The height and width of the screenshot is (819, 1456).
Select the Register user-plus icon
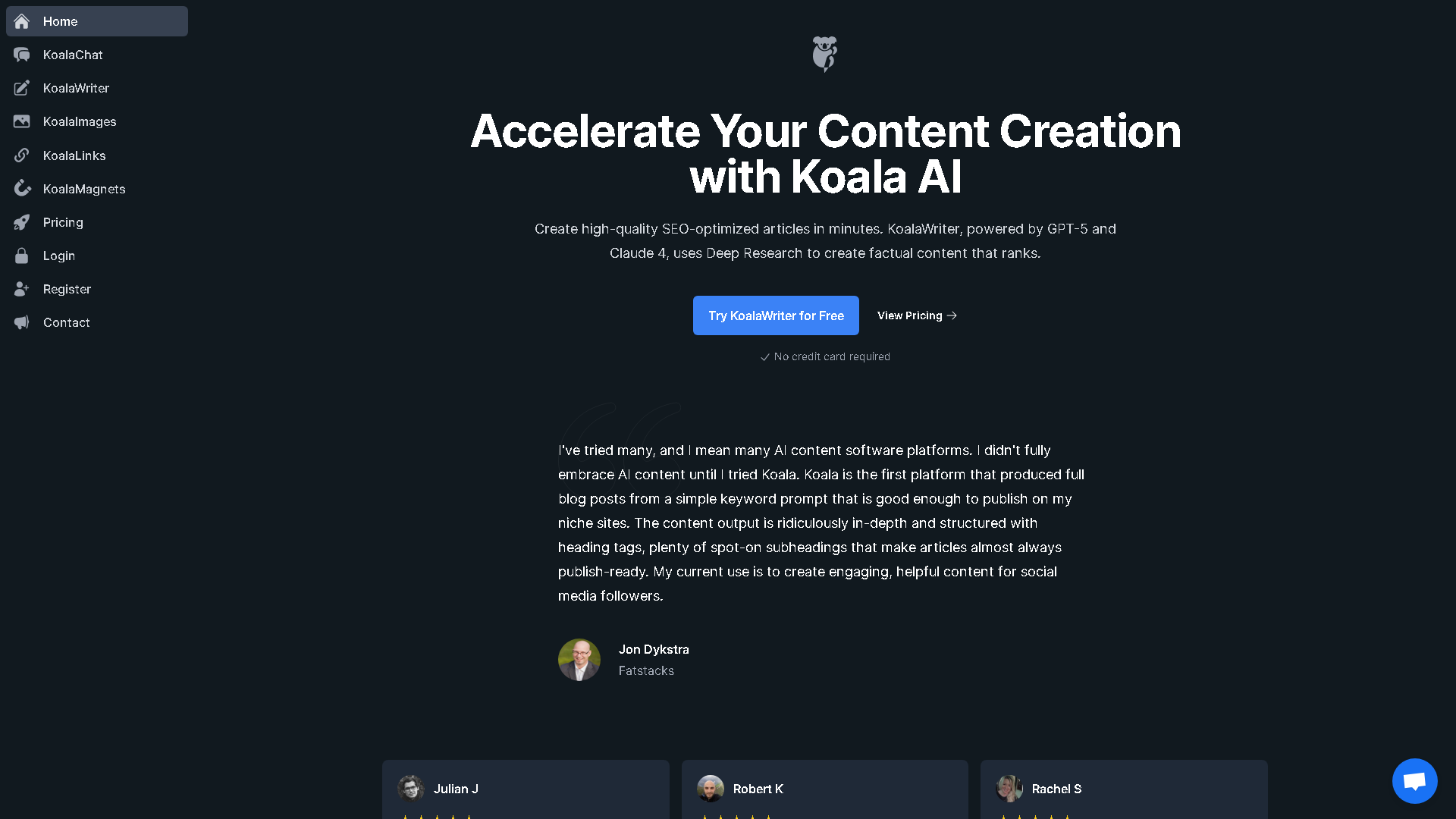21,289
